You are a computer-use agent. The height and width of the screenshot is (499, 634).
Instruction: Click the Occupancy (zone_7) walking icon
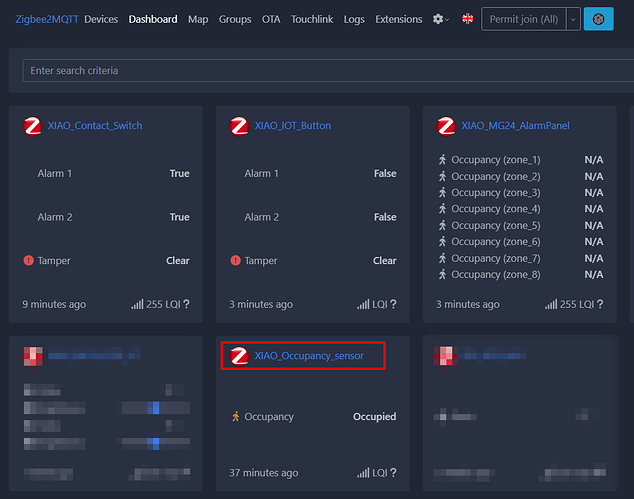pos(443,258)
